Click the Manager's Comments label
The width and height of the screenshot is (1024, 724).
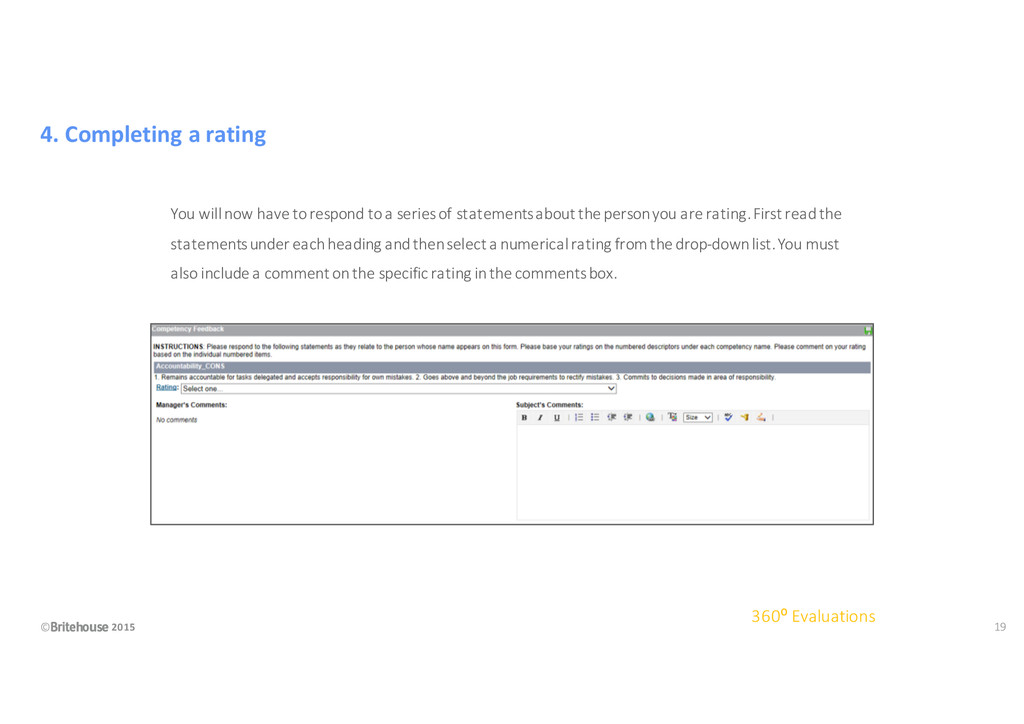pyautogui.click(x=191, y=405)
